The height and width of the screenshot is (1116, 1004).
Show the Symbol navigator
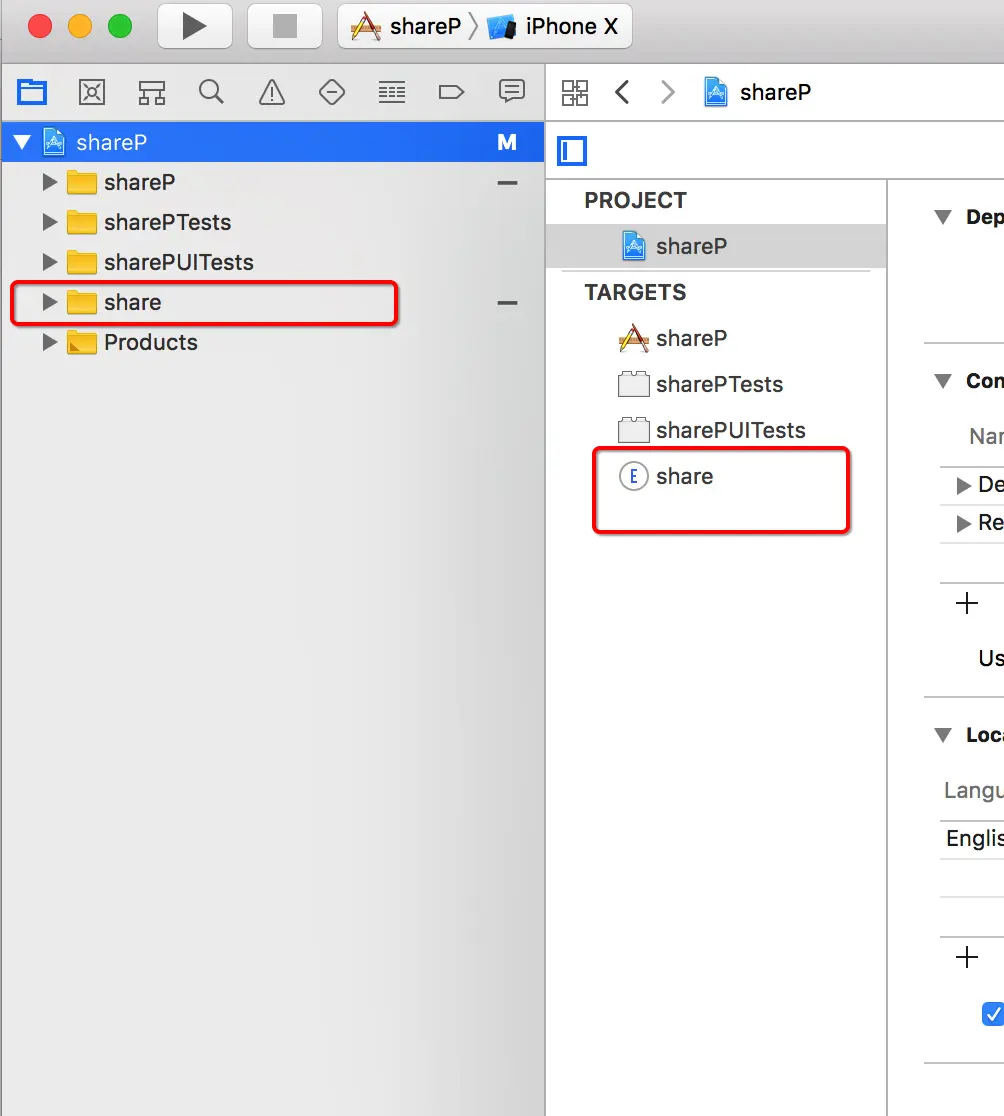(152, 92)
